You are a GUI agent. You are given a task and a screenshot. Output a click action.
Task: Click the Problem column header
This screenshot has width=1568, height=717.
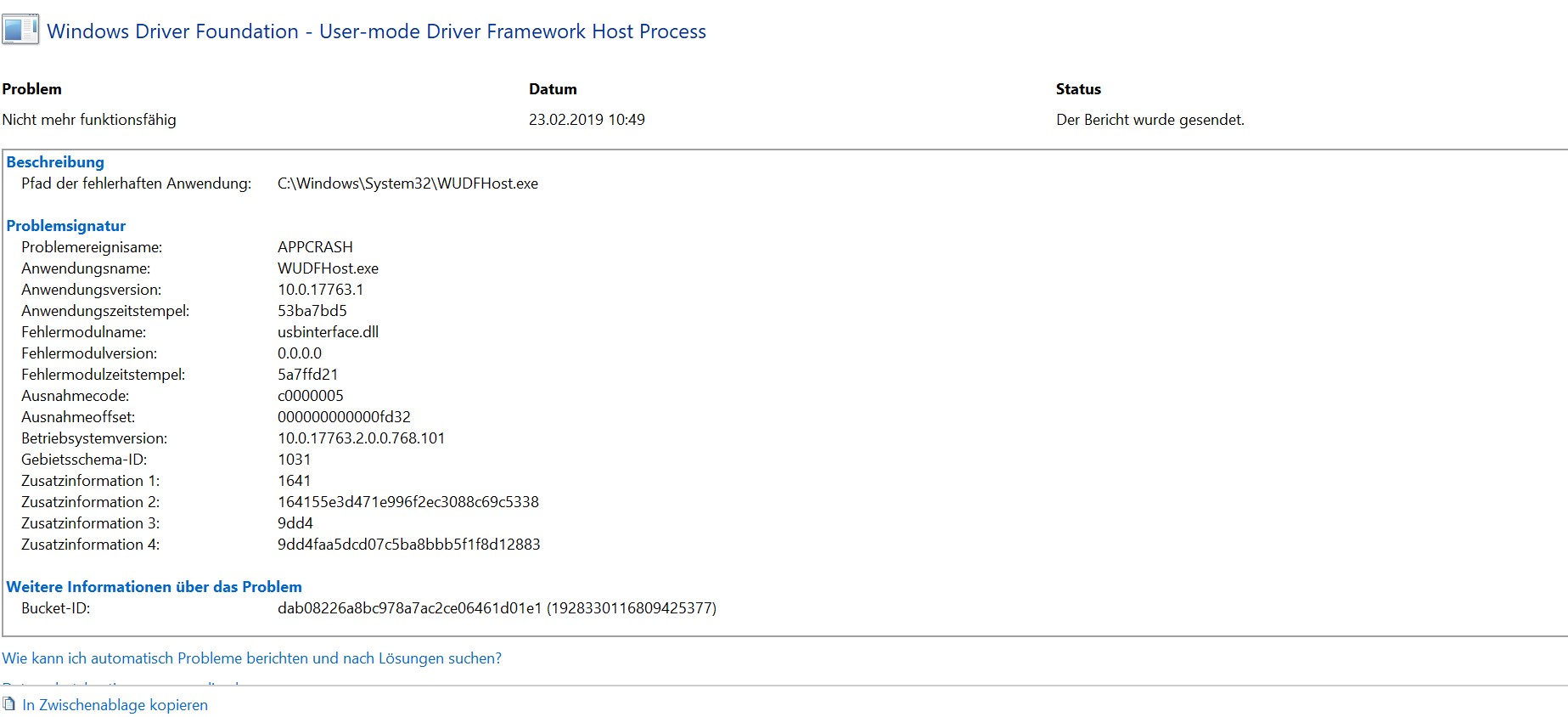click(x=31, y=89)
